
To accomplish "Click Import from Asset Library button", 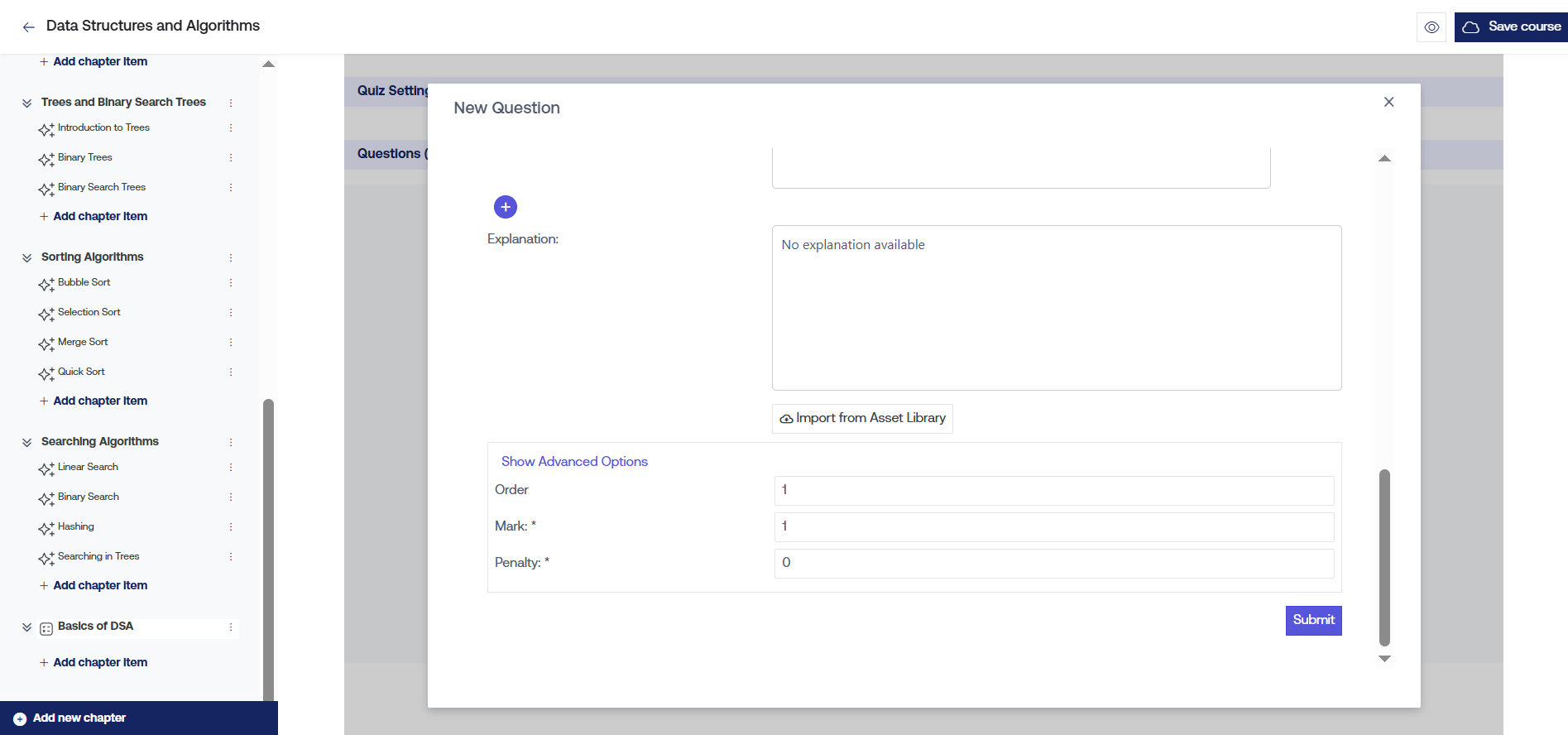I will [862, 419].
